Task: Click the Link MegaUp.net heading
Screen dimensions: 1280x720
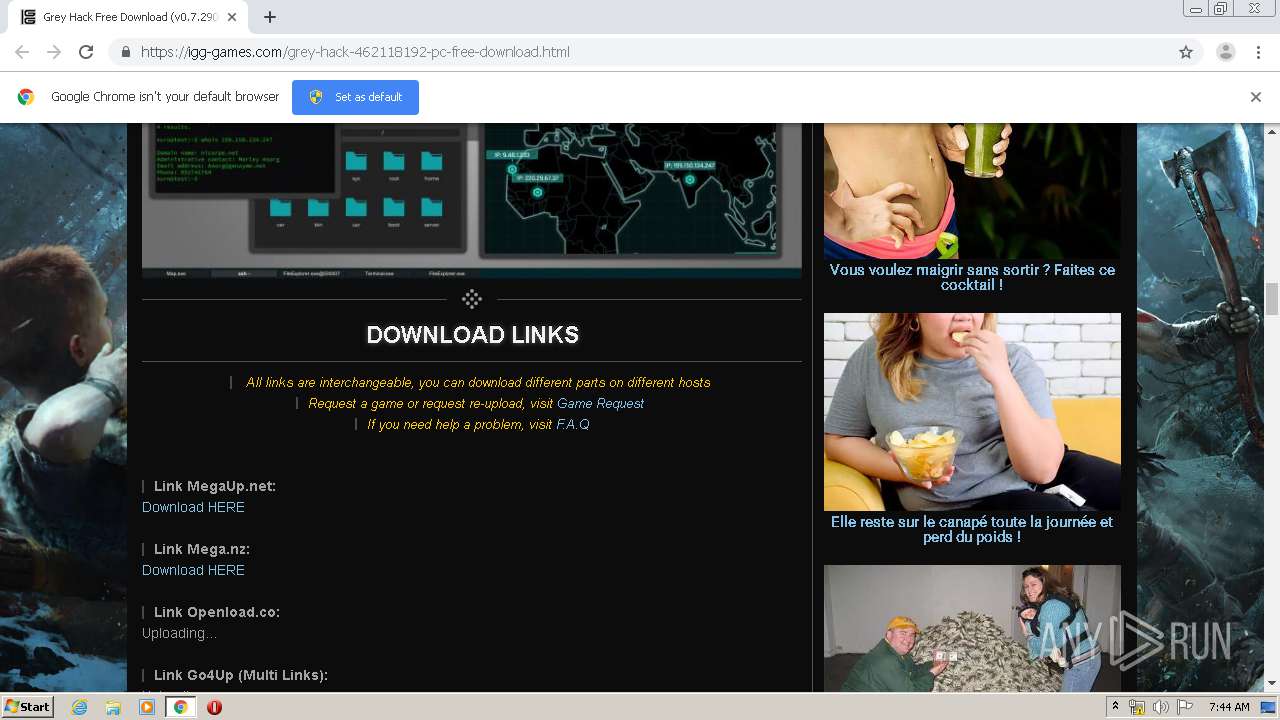Action: click(x=214, y=486)
